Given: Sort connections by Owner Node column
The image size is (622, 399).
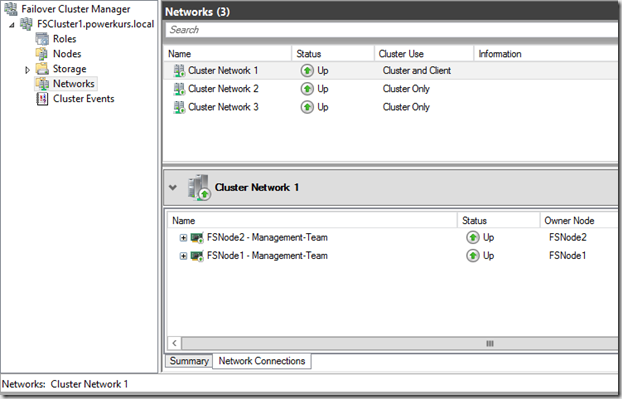Looking at the screenshot, I should 579,221.
